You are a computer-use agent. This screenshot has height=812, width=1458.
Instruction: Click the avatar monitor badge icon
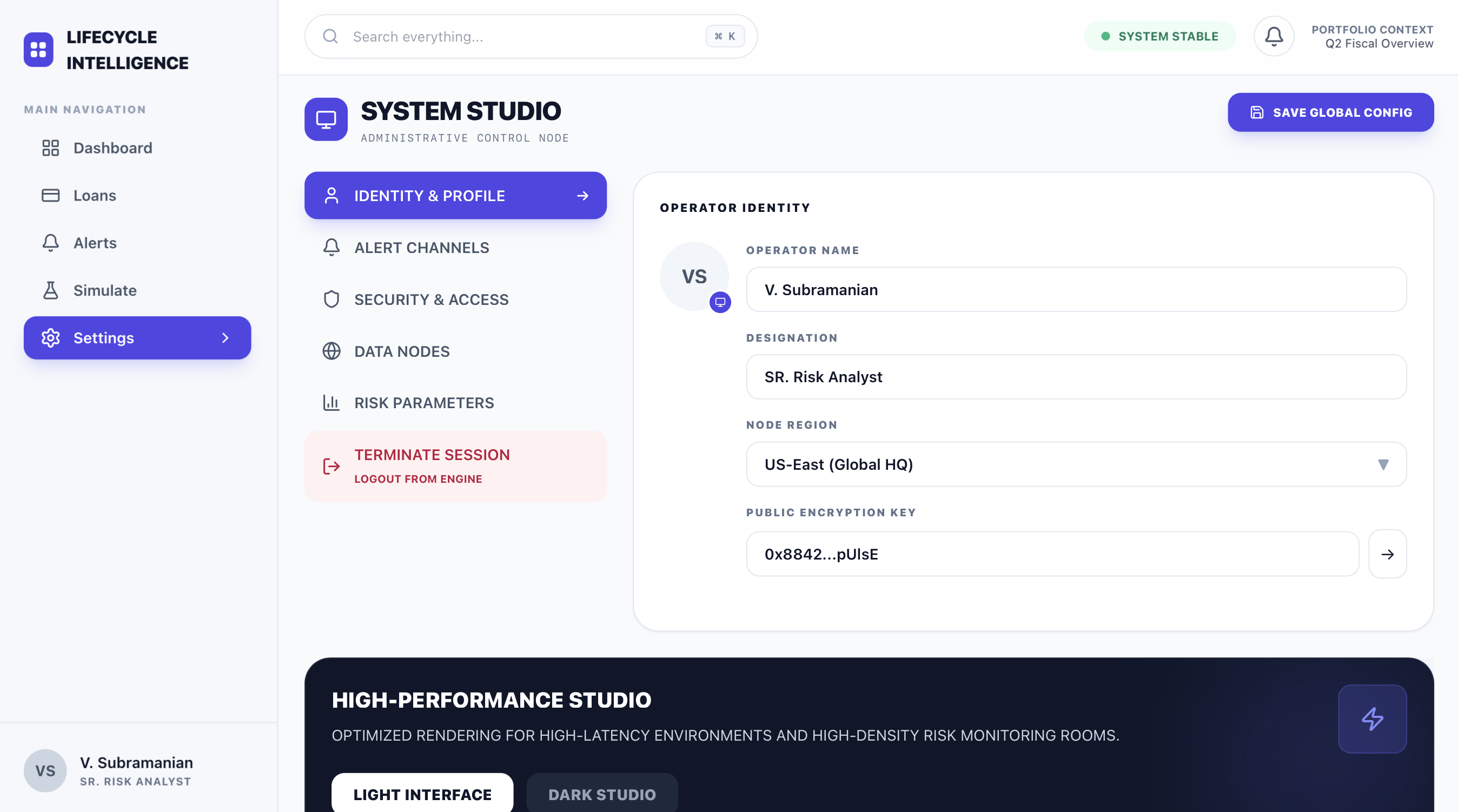[720, 302]
